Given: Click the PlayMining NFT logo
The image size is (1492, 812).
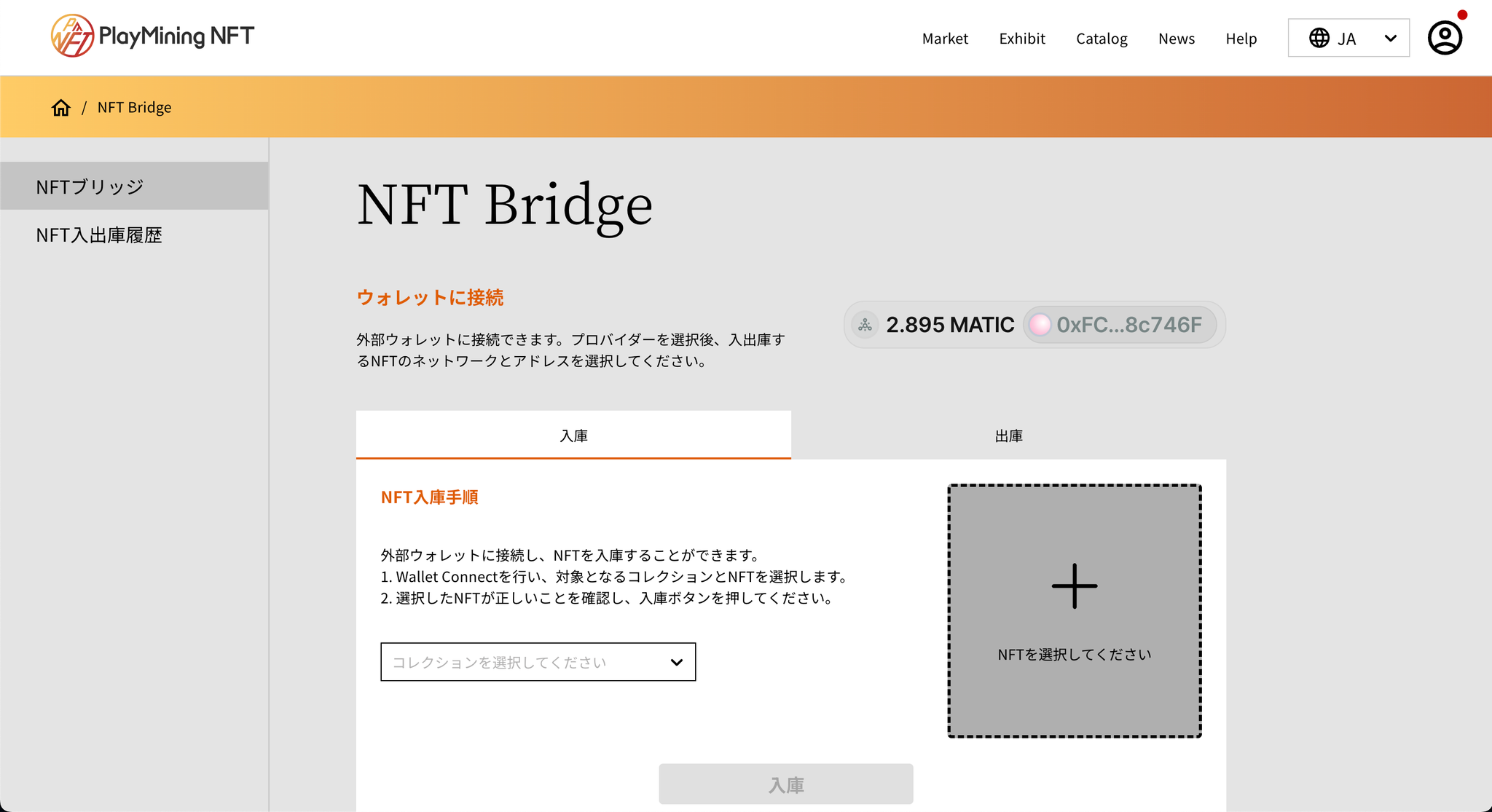Looking at the screenshot, I should click(x=152, y=36).
